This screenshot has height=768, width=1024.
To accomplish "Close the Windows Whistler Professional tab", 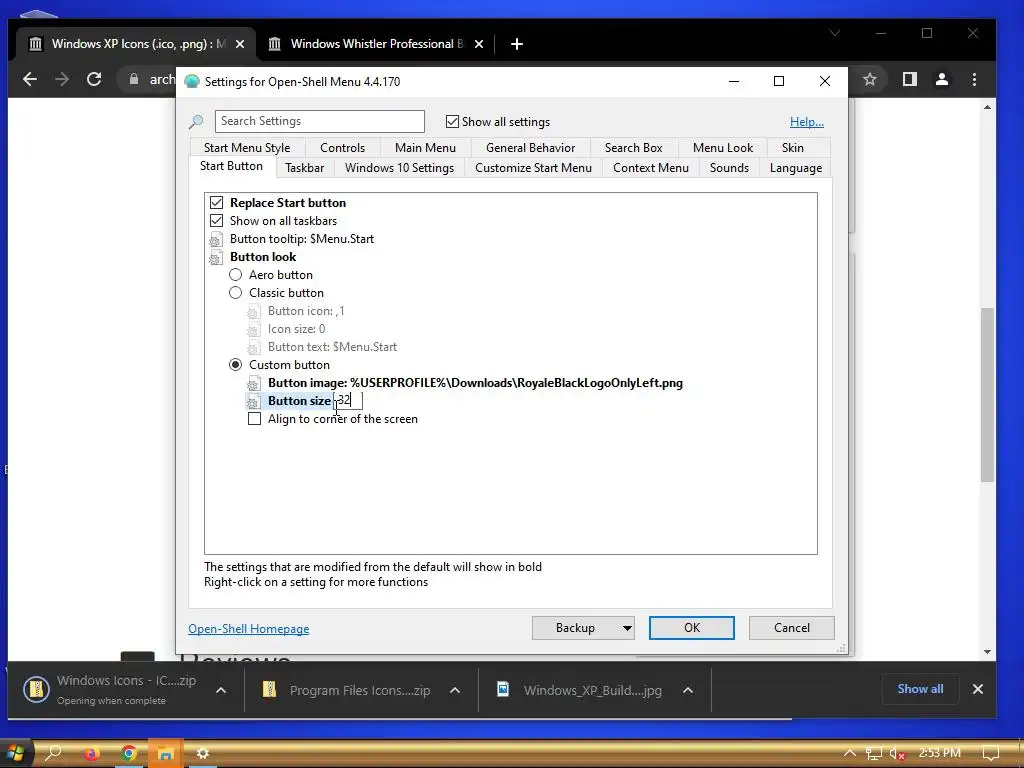I will [479, 44].
